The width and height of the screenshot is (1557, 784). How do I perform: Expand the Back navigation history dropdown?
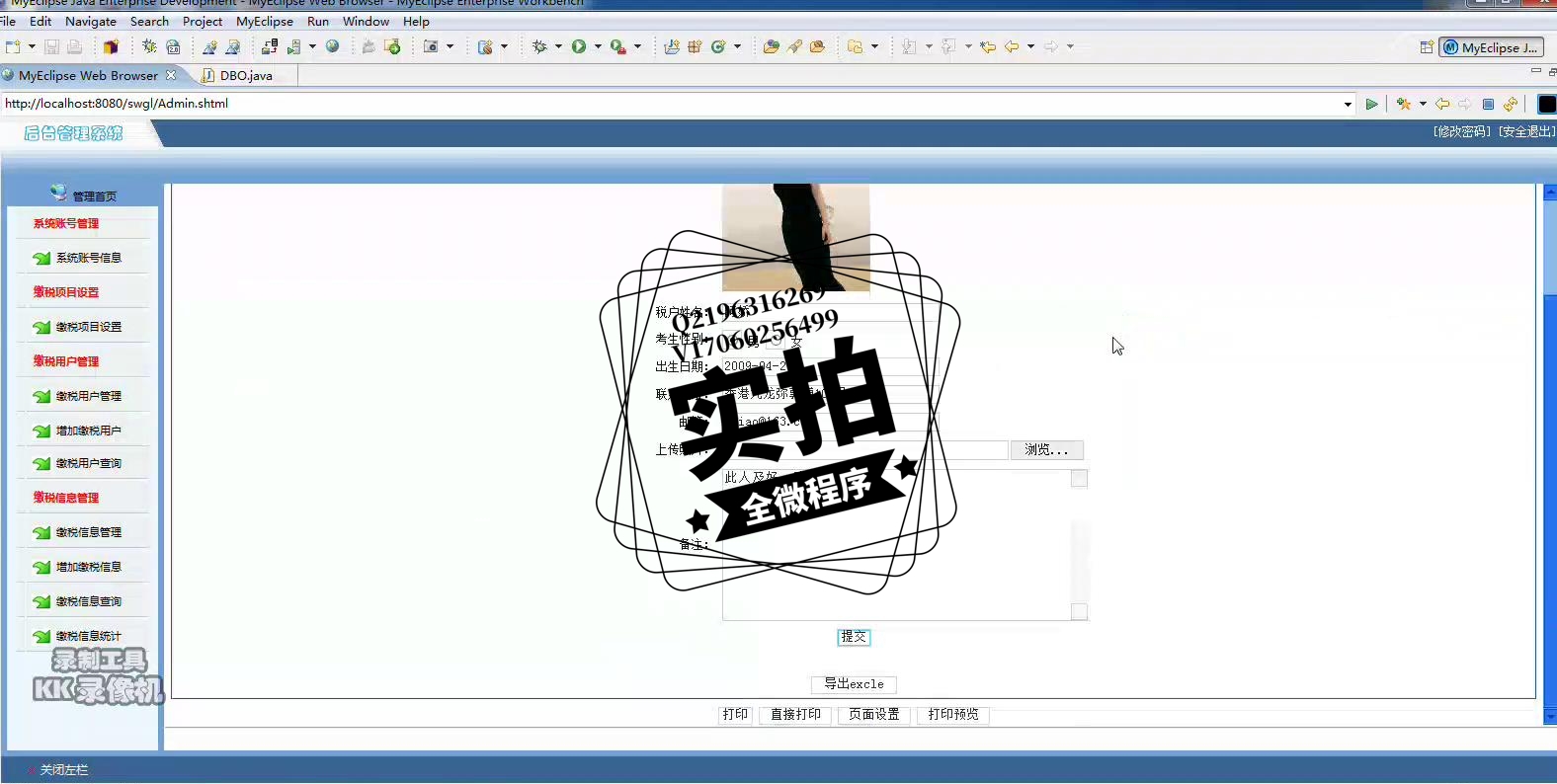click(x=1030, y=46)
